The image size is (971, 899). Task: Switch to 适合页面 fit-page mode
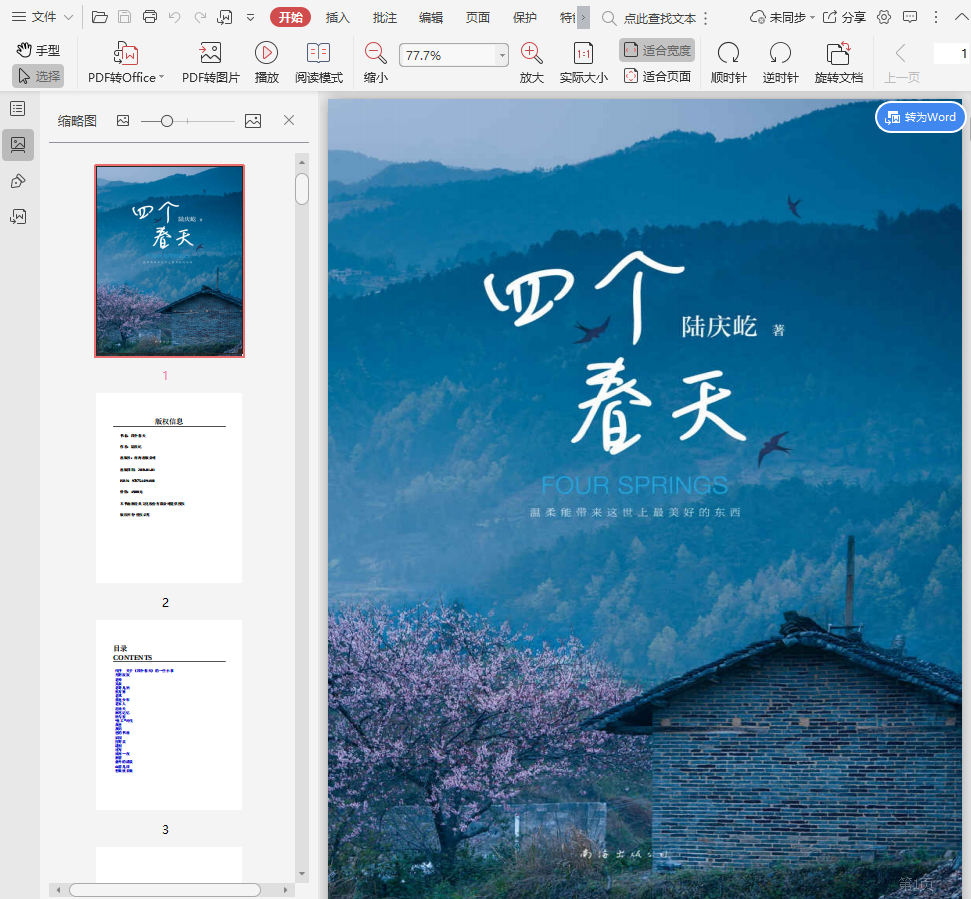[657, 76]
